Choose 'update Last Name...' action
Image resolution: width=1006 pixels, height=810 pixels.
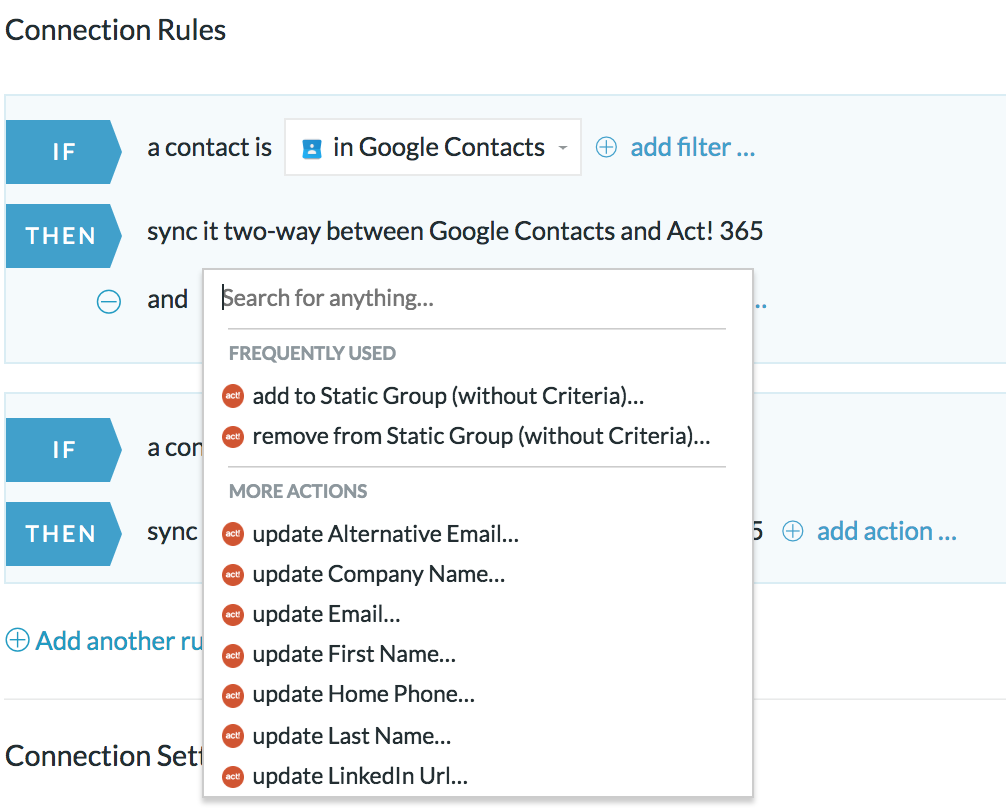point(352,736)
